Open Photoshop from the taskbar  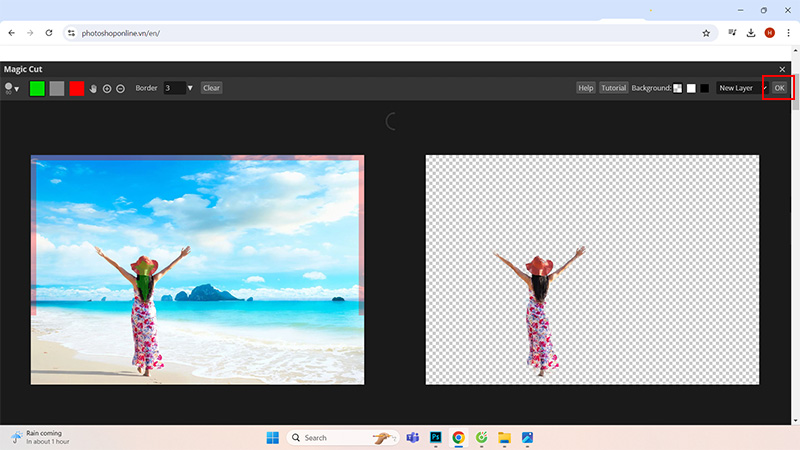pyautogui.click(x=436, y=438)
